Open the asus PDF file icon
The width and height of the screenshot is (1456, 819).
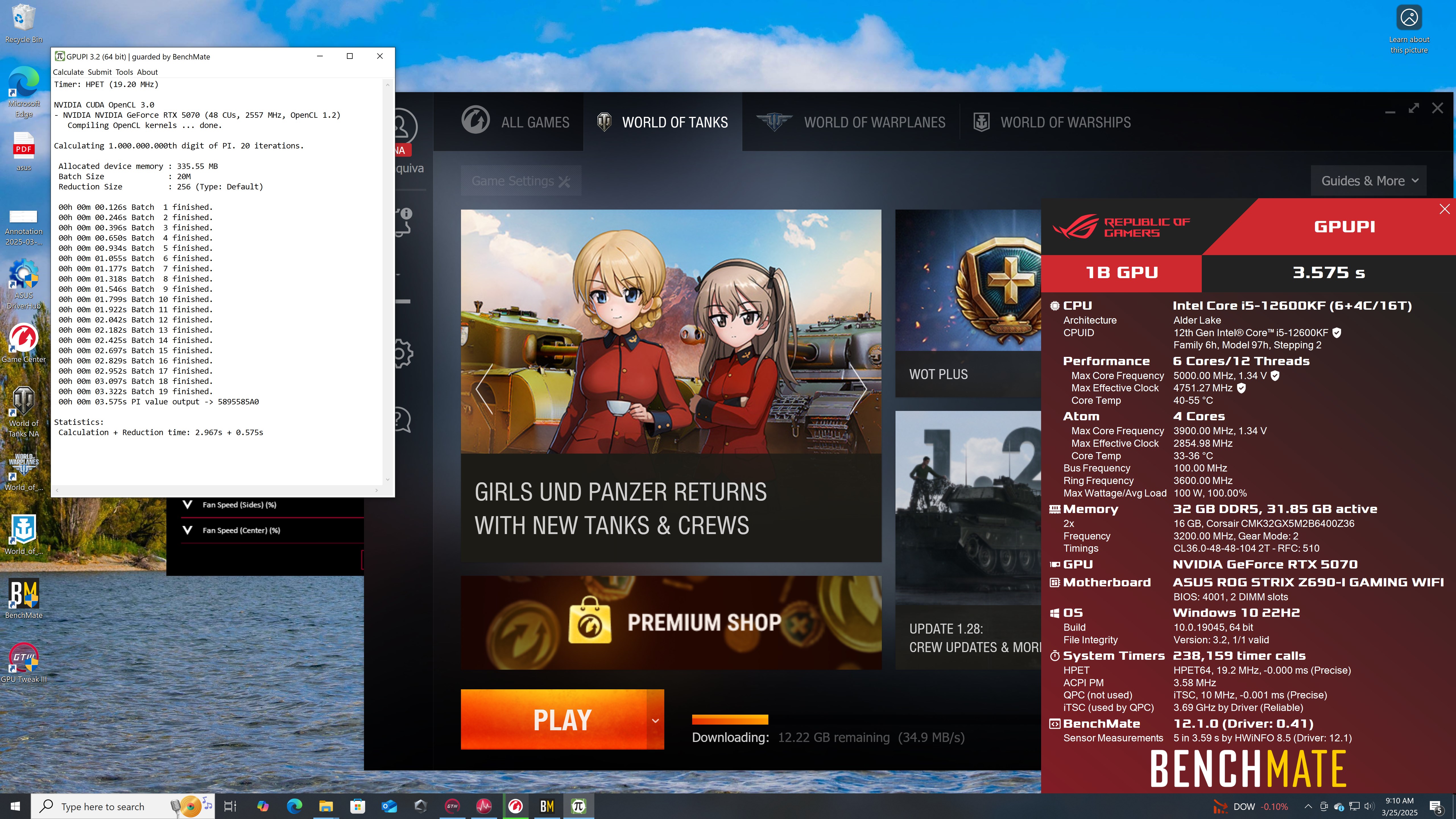[23, 151]
